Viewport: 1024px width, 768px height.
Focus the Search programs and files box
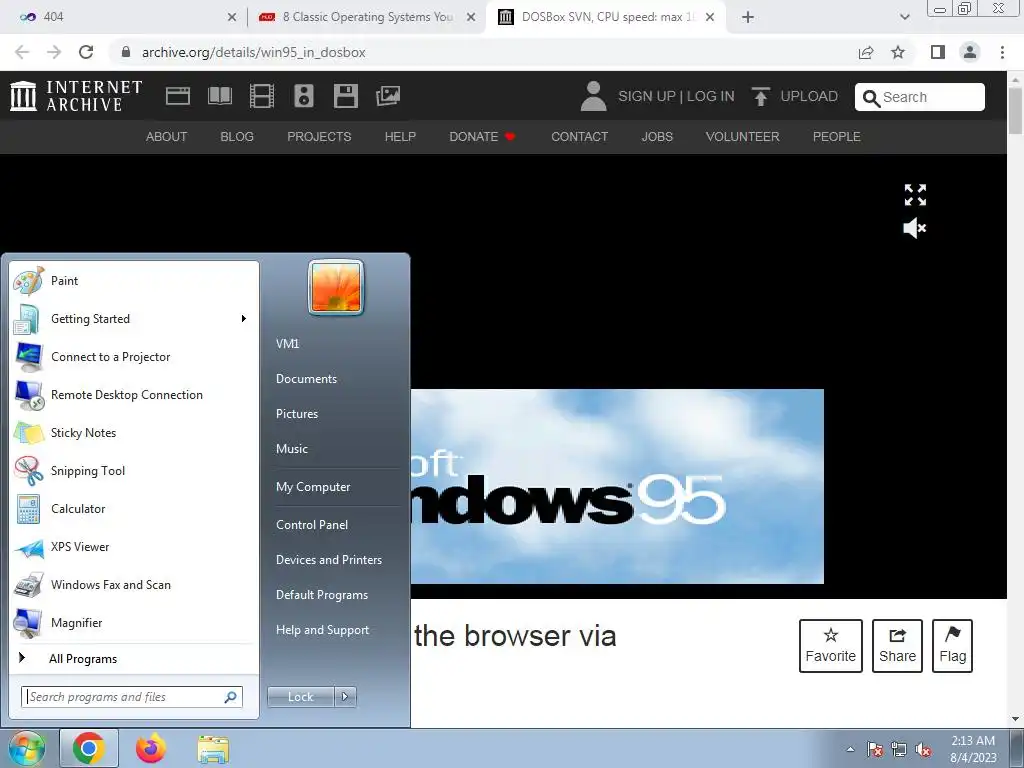tap(132, 697)
